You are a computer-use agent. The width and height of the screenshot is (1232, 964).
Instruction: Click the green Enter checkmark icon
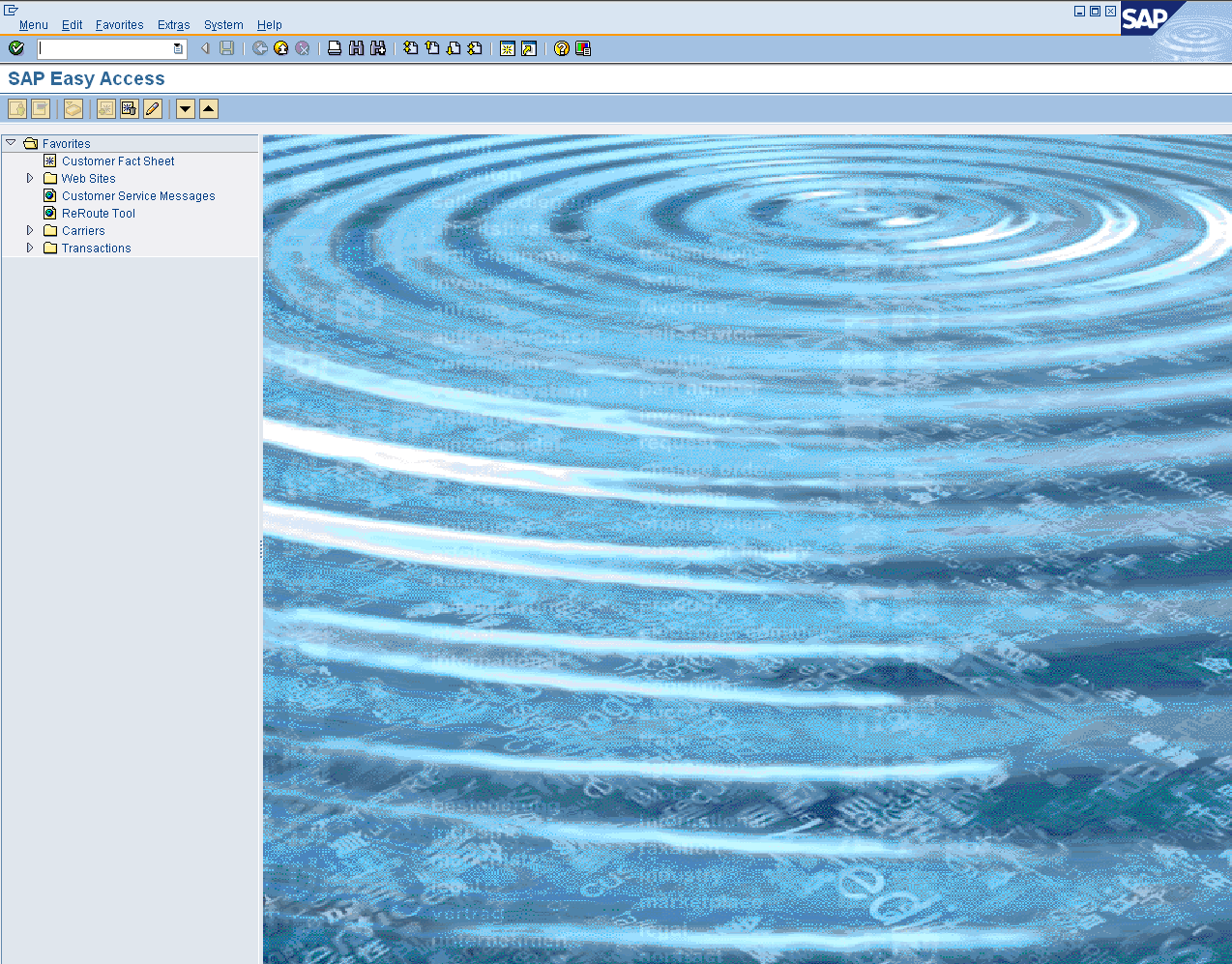click(x=16, y=48)
